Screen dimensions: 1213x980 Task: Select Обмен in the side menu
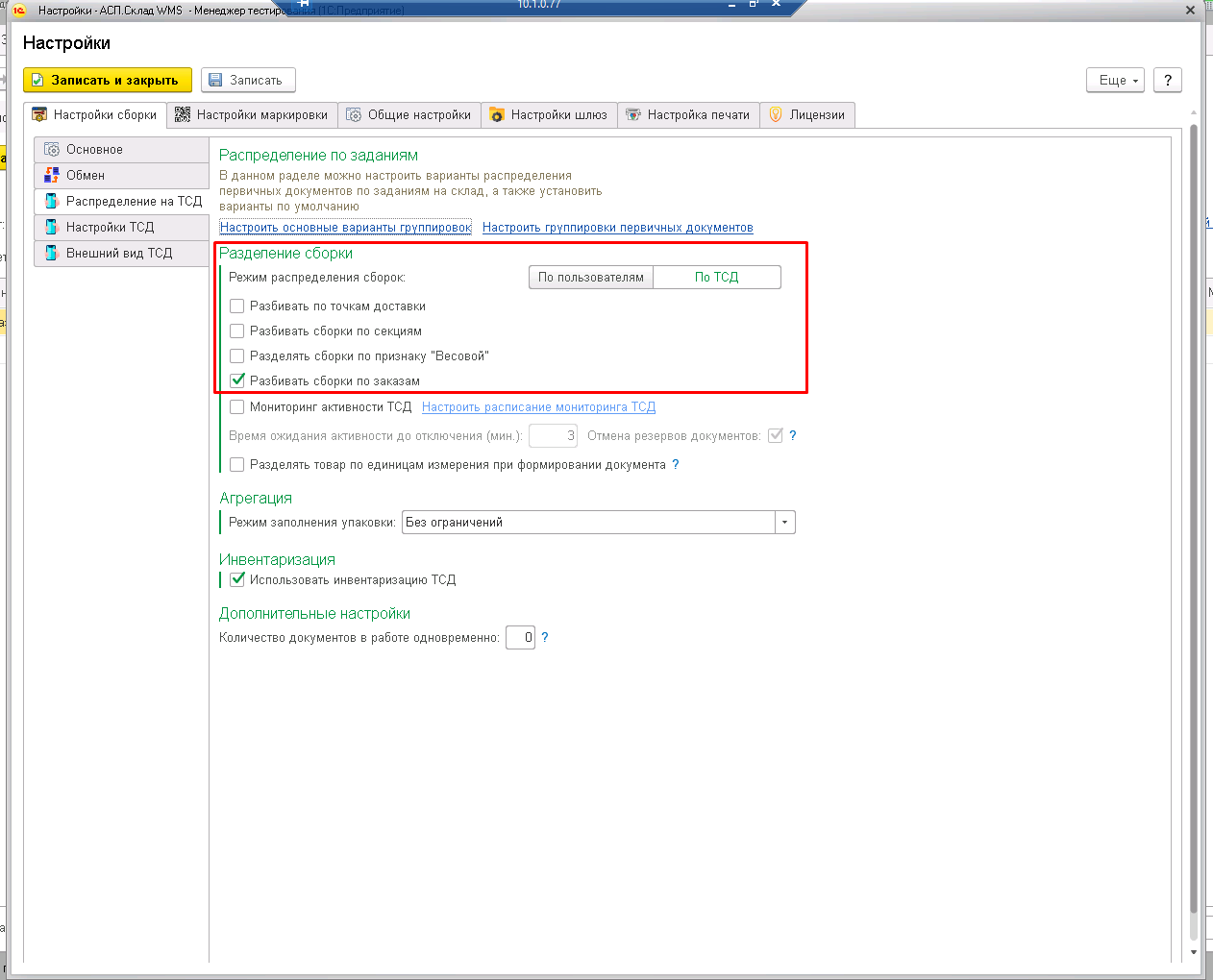[x=121, y=176]
